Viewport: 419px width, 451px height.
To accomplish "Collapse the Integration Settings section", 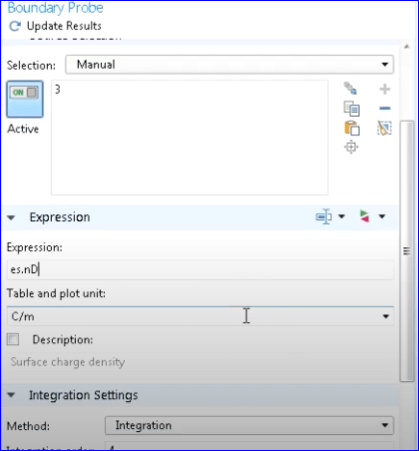I will 11,395.
